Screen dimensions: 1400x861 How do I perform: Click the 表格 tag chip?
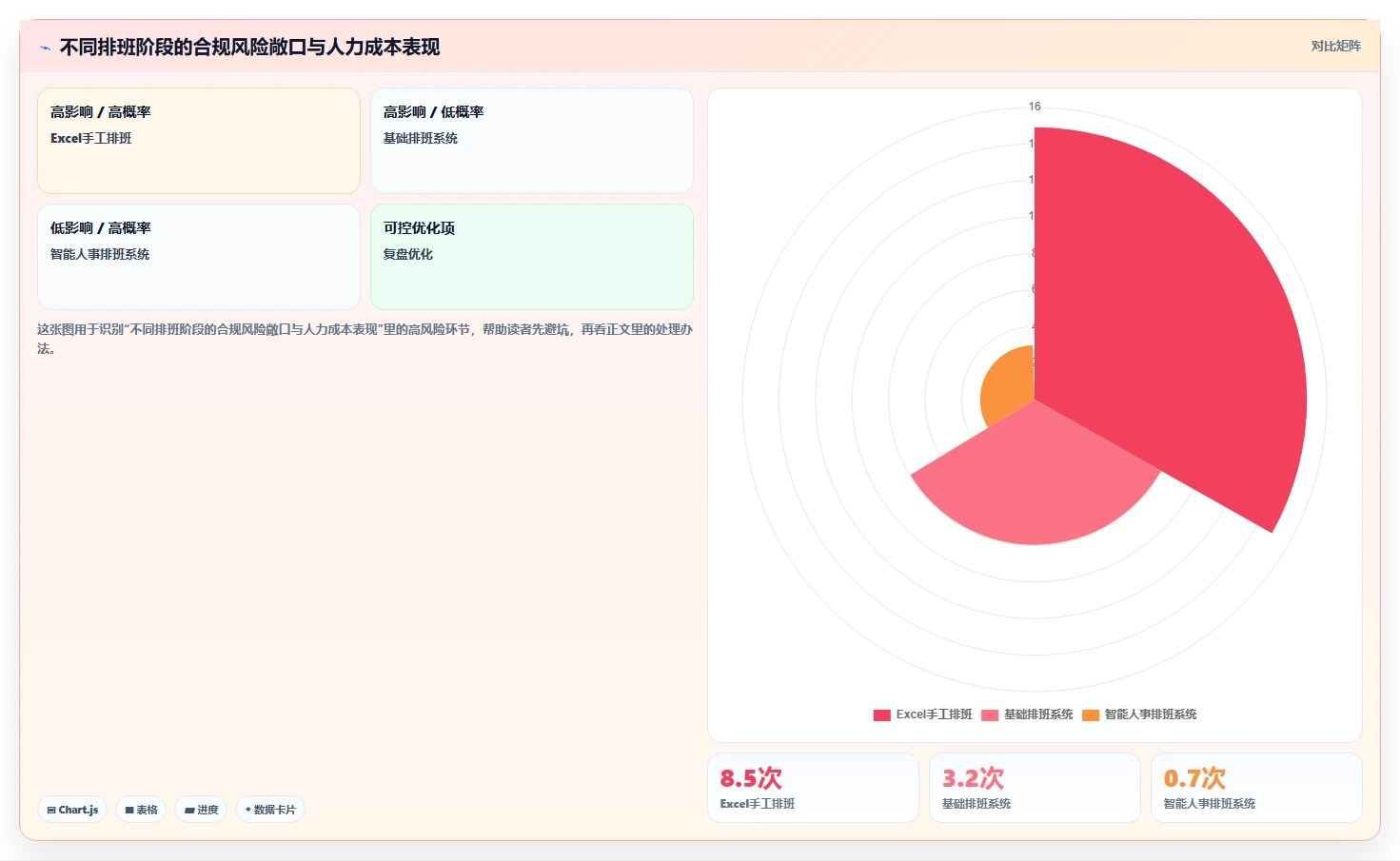[141, 810]
